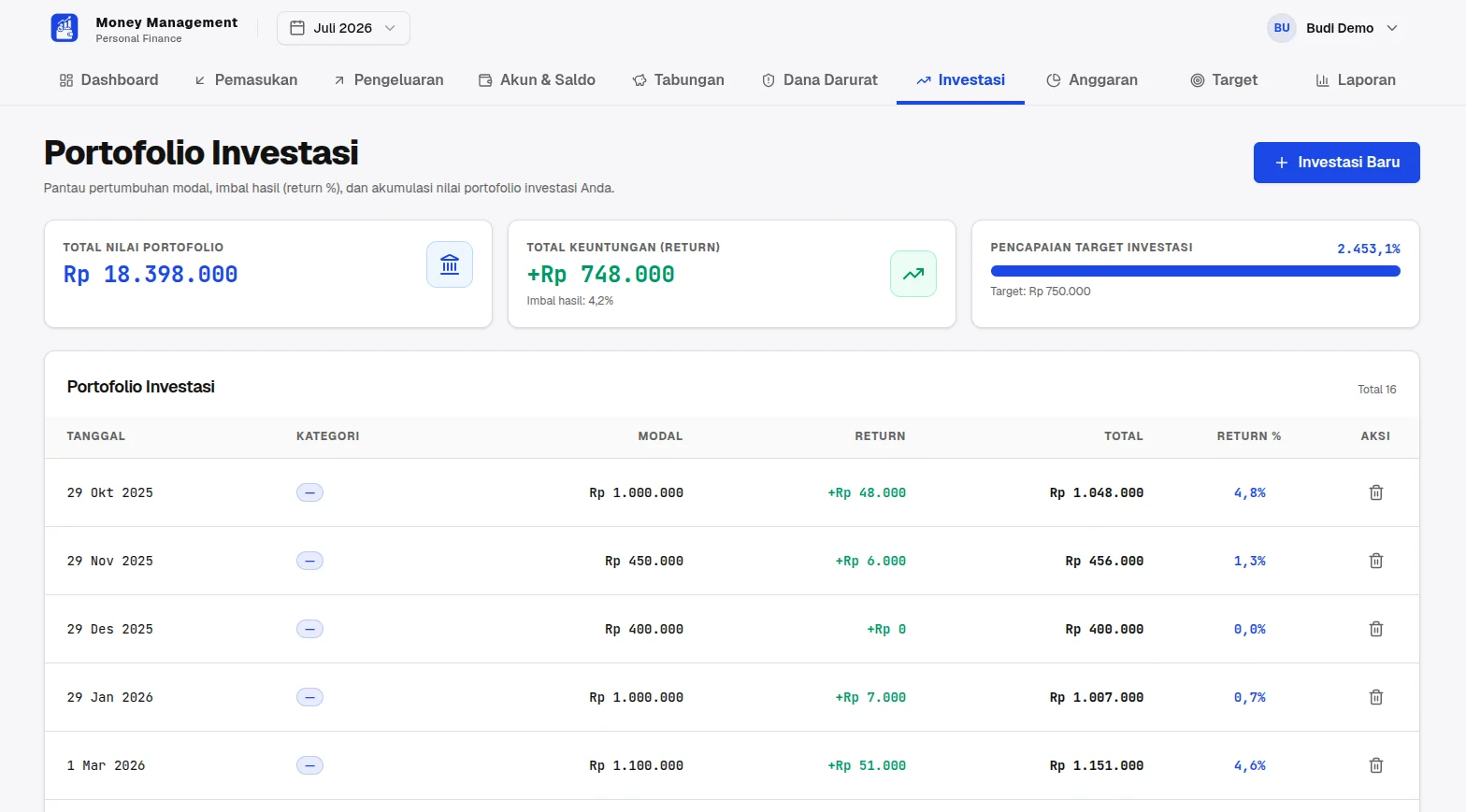Image resolution: width=1466 pixels, height=812 pixels.
Task: Delete the 29 Jan 2026 investment row
Action: (x=1376, y=697)
